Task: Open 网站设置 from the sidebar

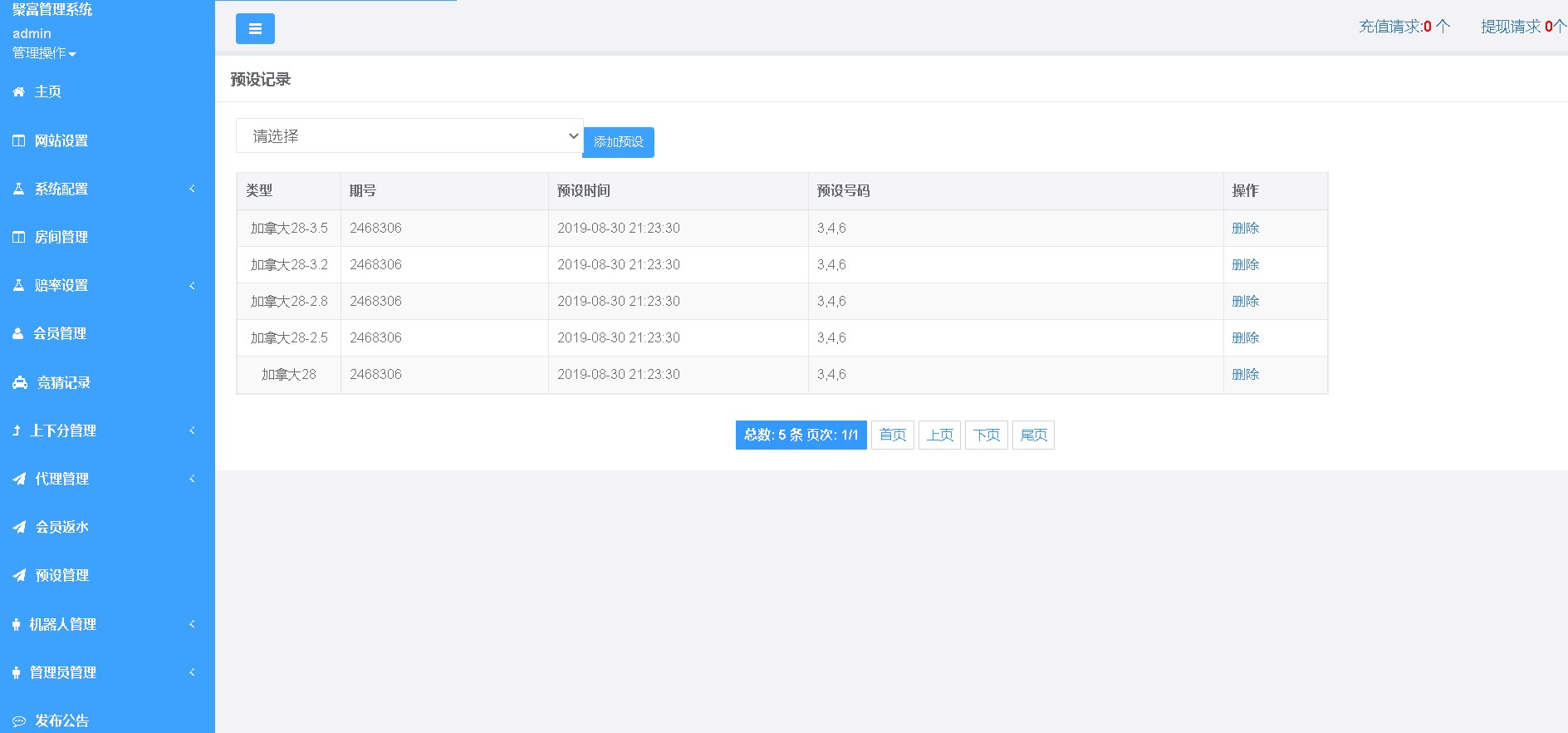Action: (x=61, y=141)
